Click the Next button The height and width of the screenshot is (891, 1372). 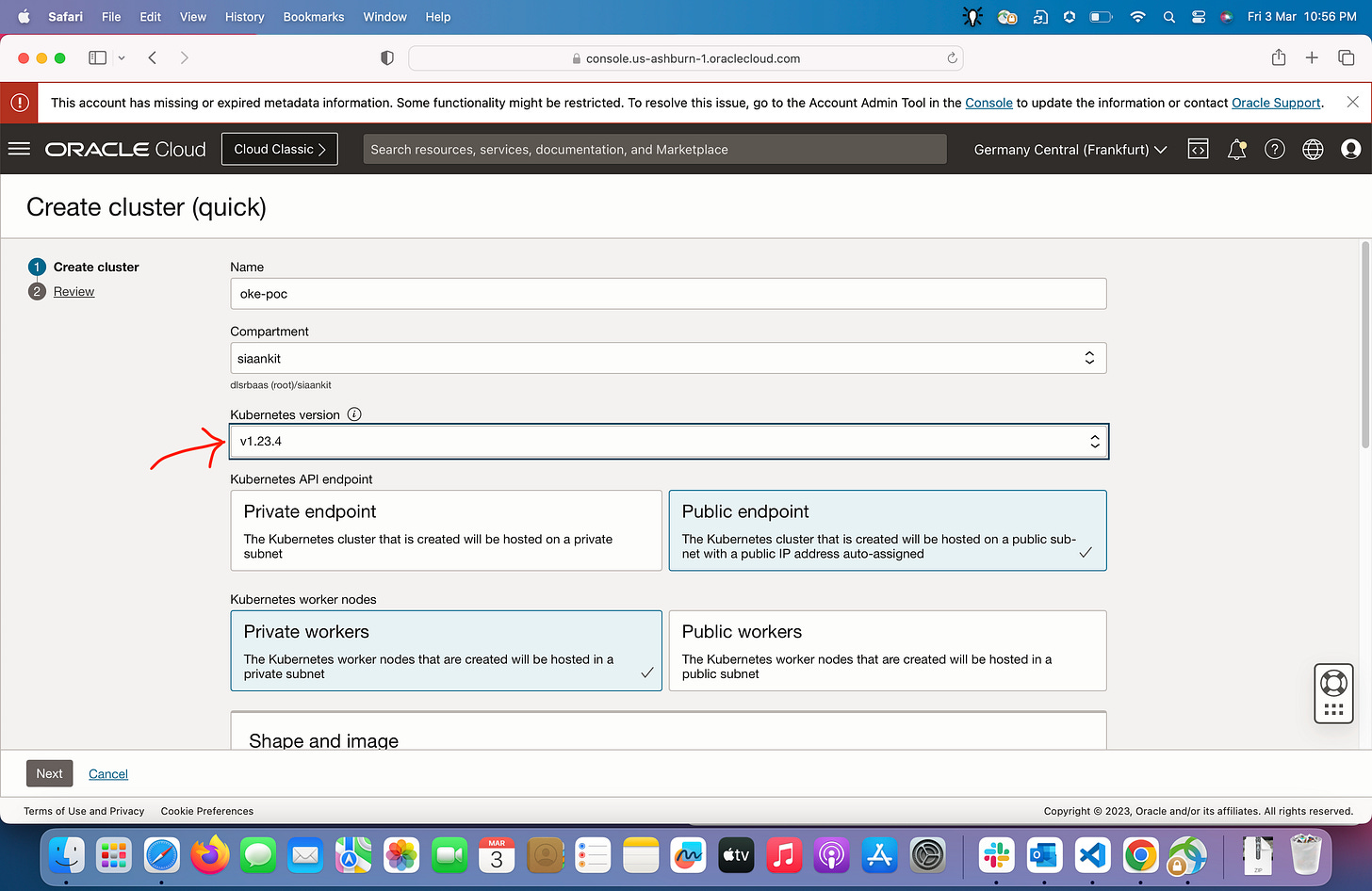(x=49, y=773)
